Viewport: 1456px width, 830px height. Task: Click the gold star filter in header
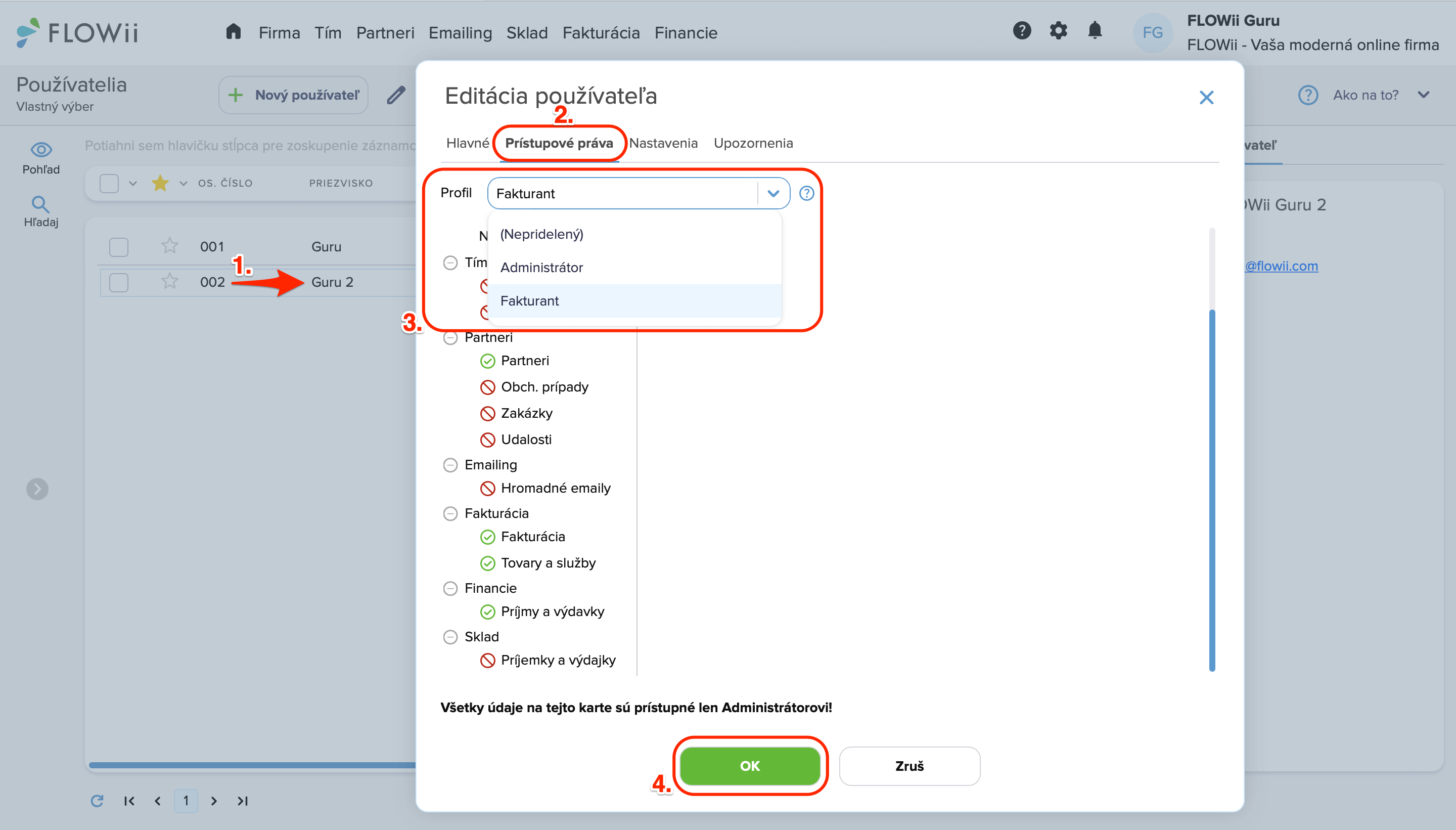point(160,183)
